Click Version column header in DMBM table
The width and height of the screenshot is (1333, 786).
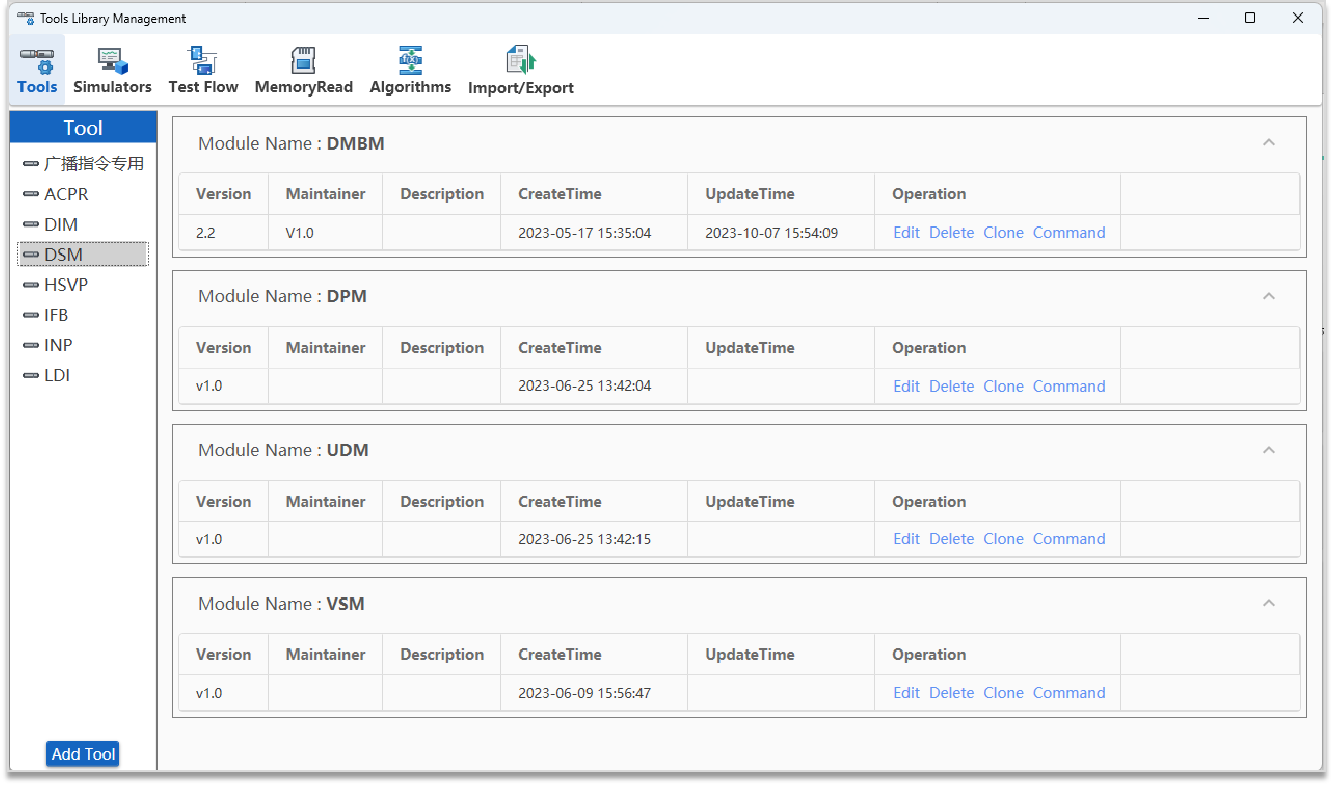223,194
